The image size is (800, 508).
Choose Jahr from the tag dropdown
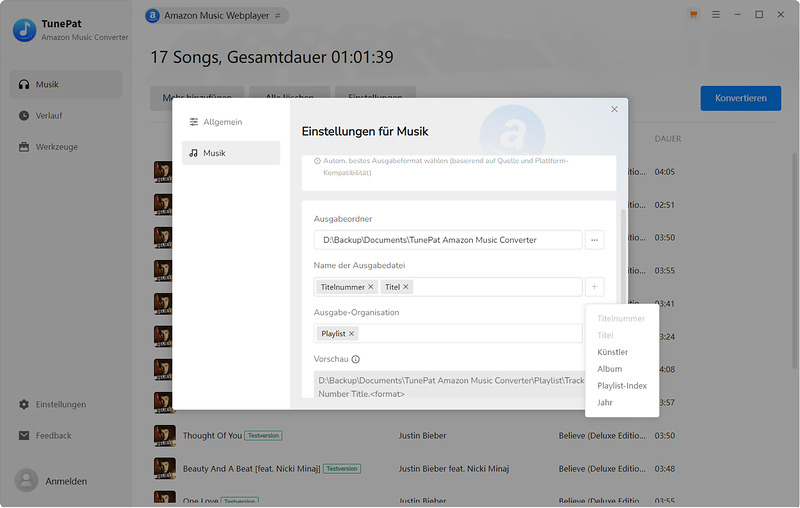point(605,402)
